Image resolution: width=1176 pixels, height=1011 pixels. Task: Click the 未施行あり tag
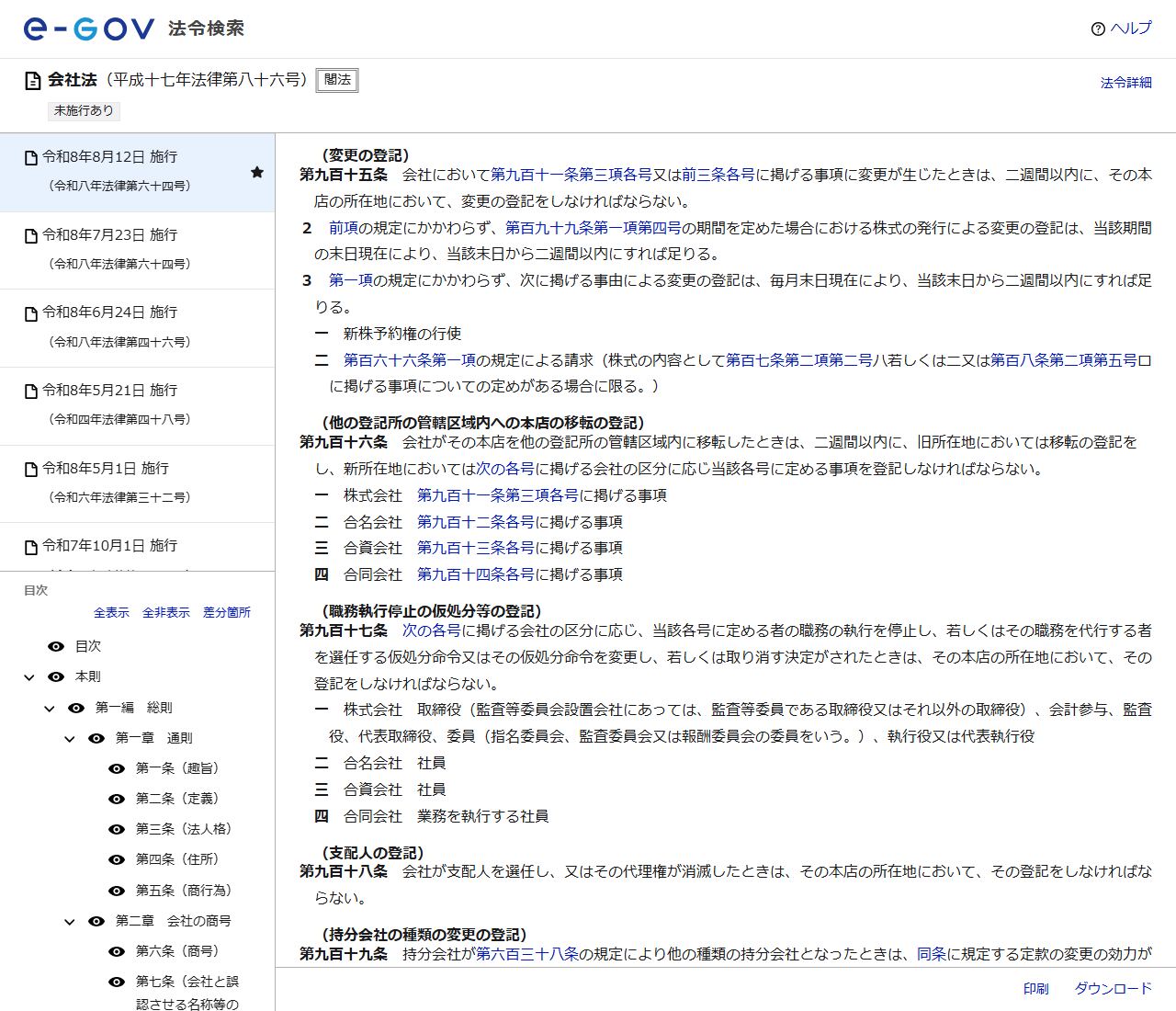coord(84,110)
